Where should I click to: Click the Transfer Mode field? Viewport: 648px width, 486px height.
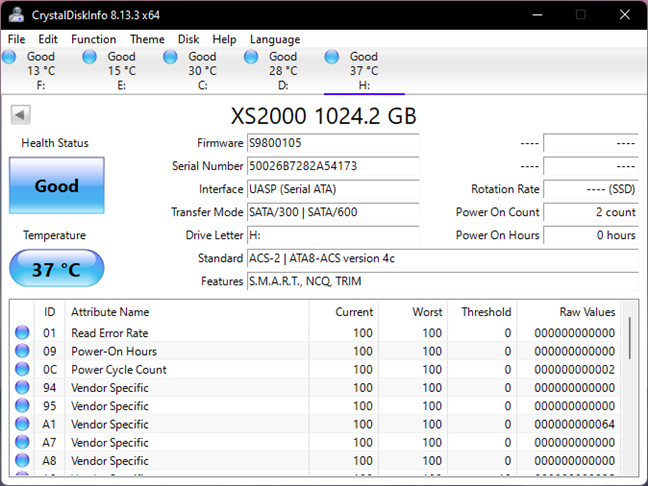(333, 212)
